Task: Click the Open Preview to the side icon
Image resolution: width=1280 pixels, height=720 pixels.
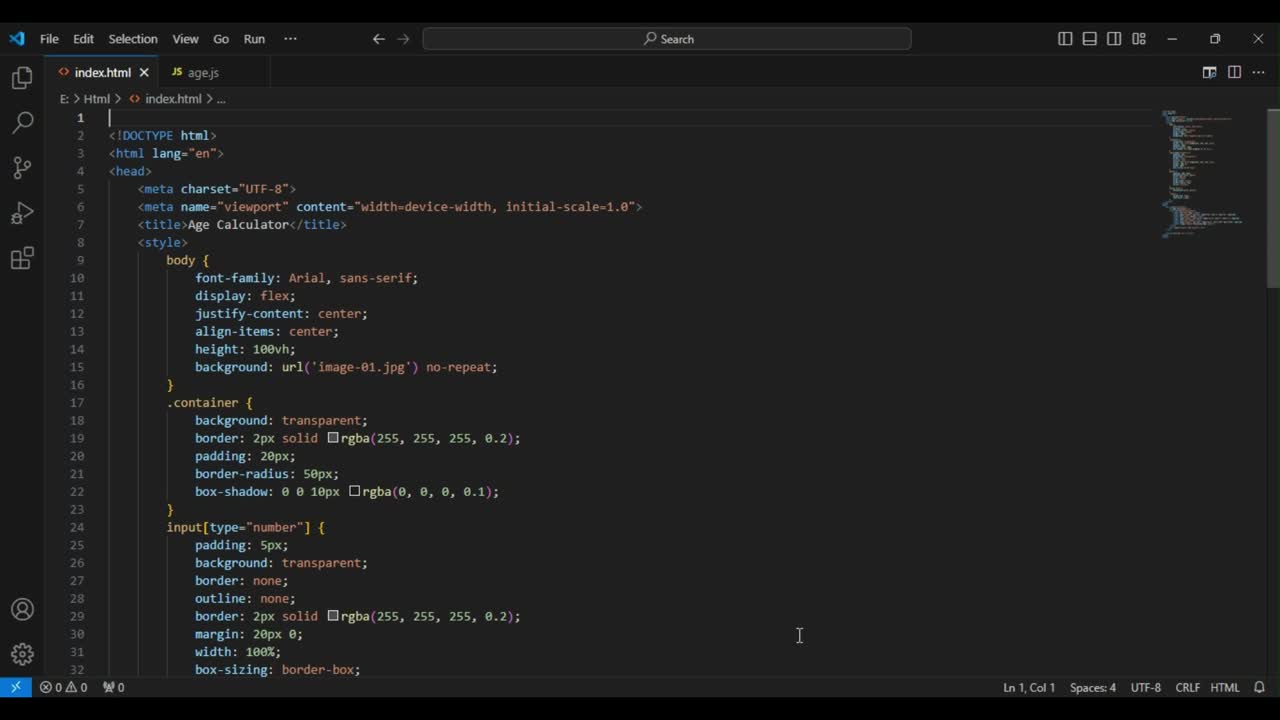Action: (x=1209, y=72)
